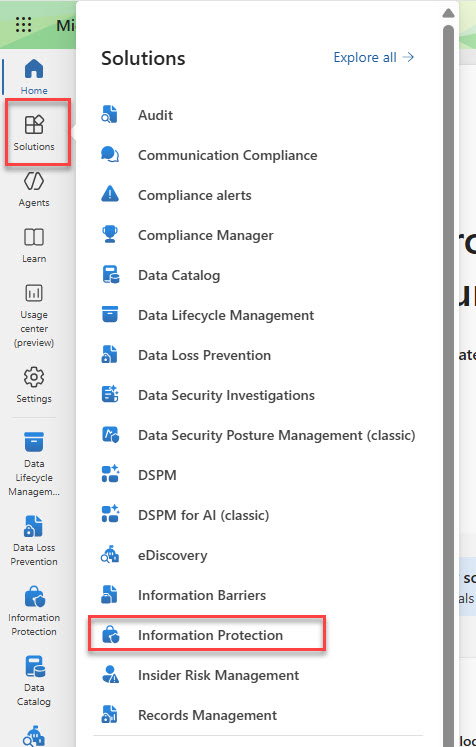The image size is (476, 747).
Task: Click the Information Protection lock icon in list
Action: click(x=111, y=635)
